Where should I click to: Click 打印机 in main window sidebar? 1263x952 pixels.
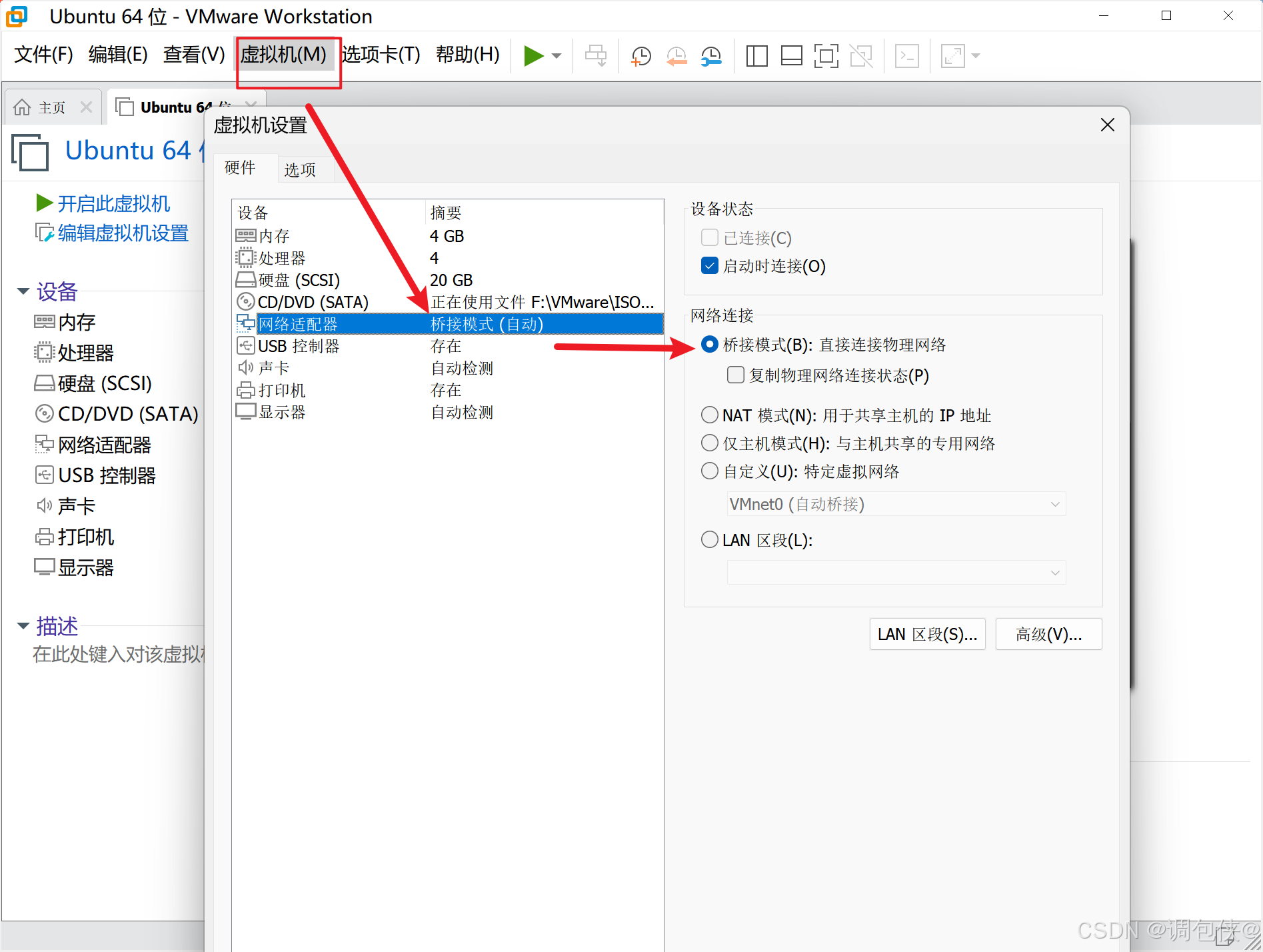74,537
